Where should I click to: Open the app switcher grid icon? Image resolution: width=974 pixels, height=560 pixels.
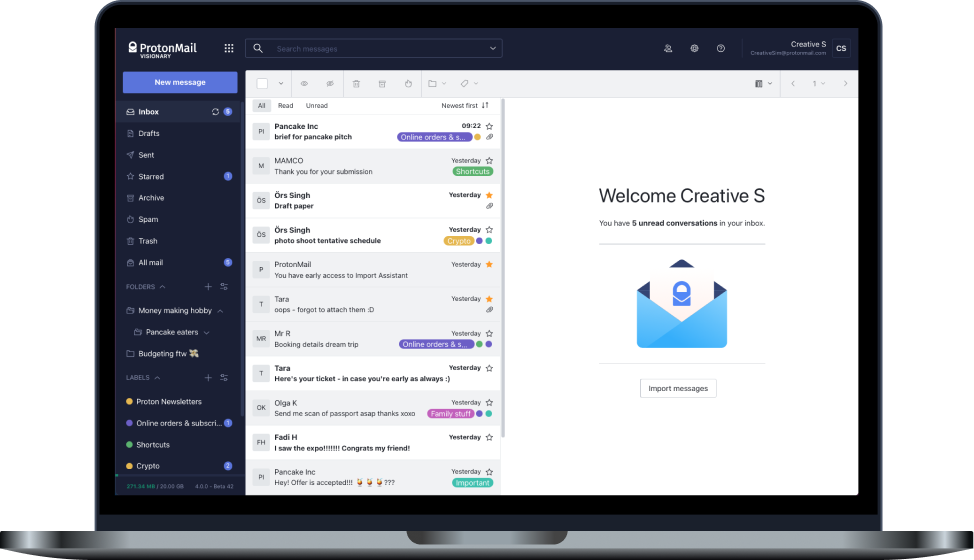229,48
